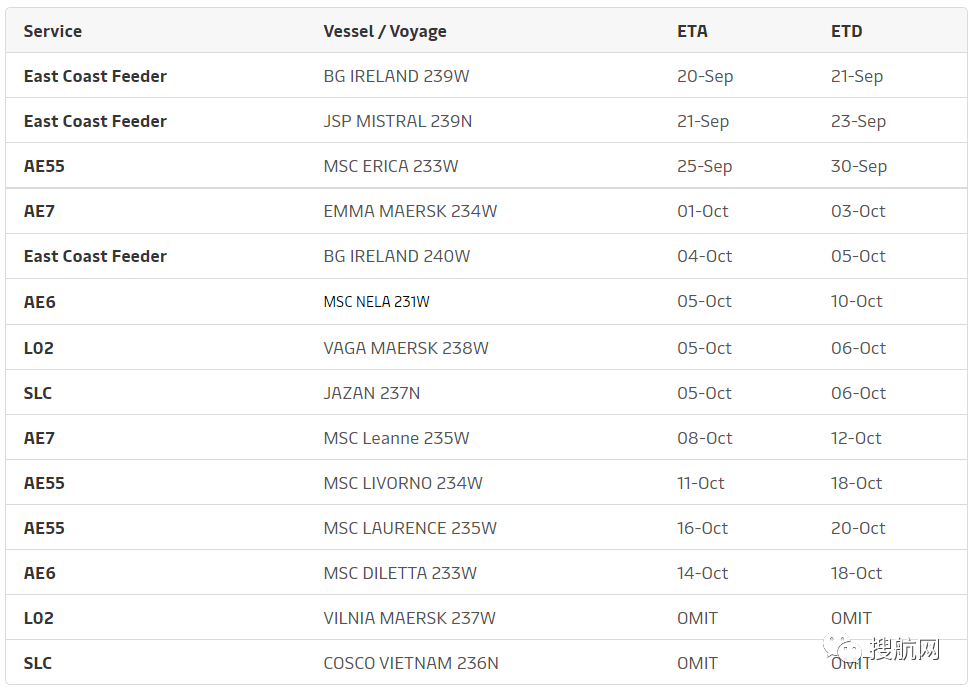Select MSC NELA 231W voyage

pos(376,301)
